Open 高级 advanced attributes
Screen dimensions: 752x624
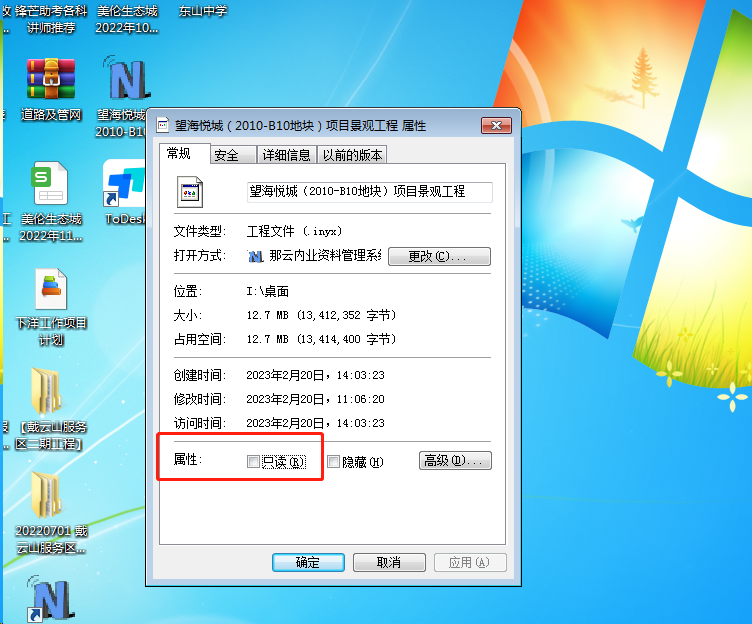455,461
